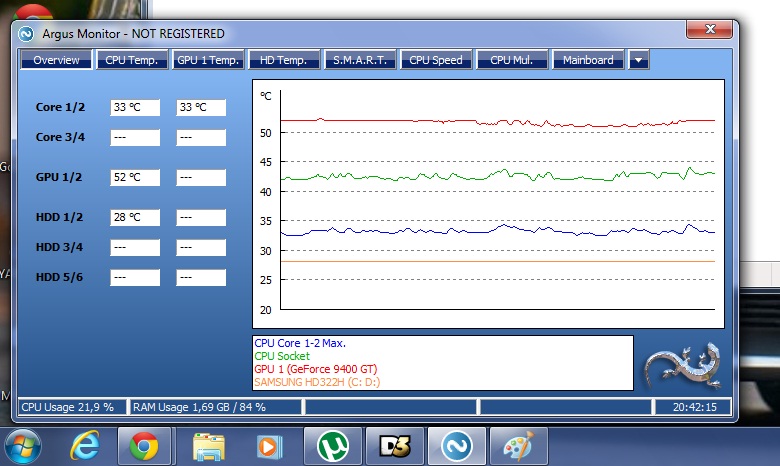This screenshot has width=780, height=466.
Task: Switch to the Overview tab
Action: pos(56,60)
